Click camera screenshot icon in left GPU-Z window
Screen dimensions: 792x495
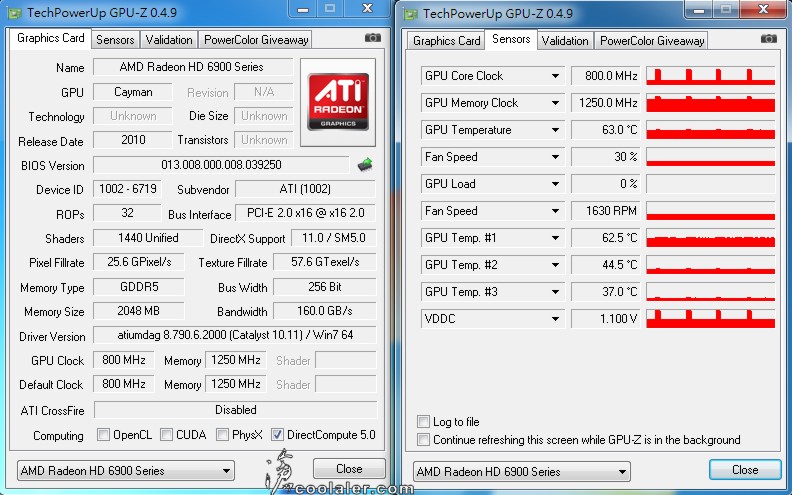(x=373, y=38)
